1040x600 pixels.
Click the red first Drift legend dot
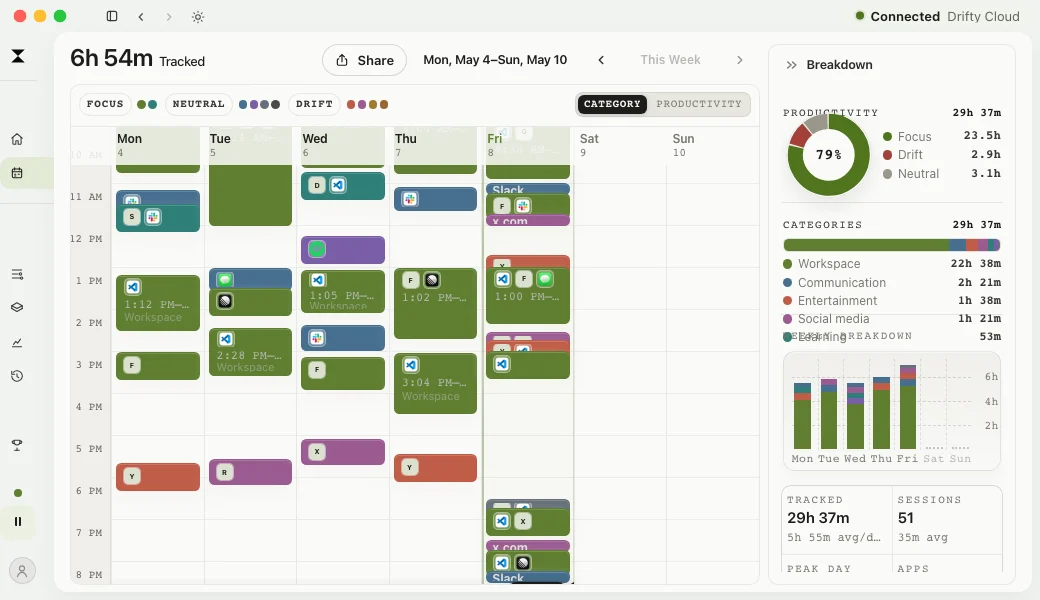352,104
